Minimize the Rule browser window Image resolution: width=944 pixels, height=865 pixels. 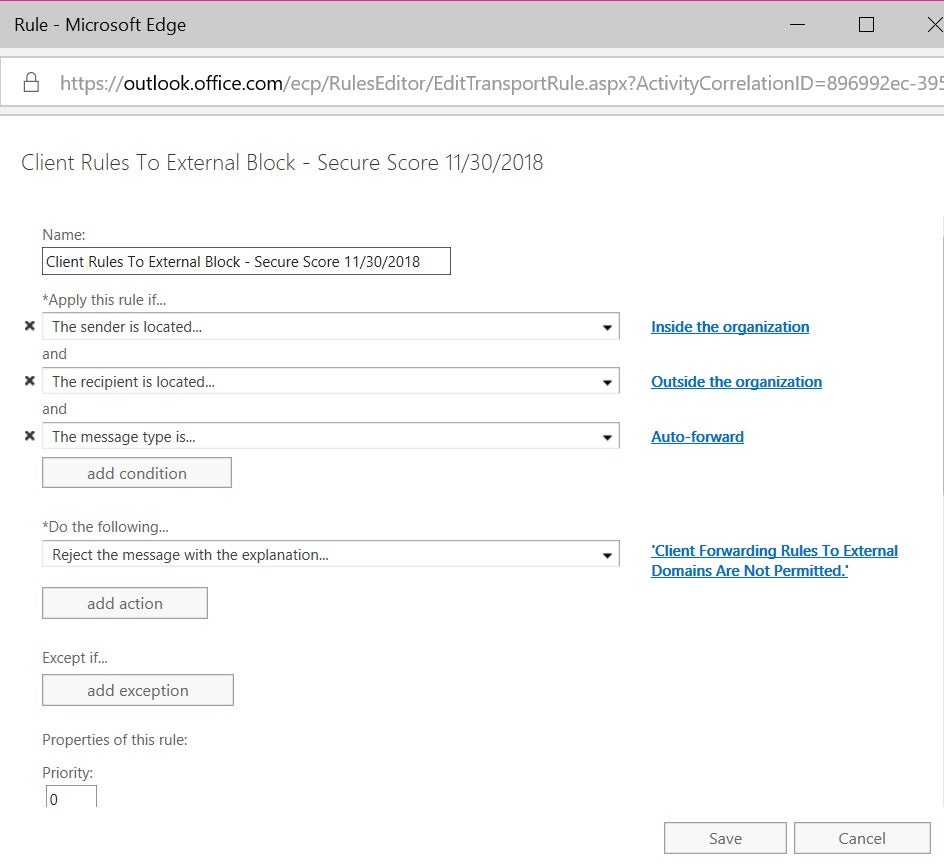797,25
